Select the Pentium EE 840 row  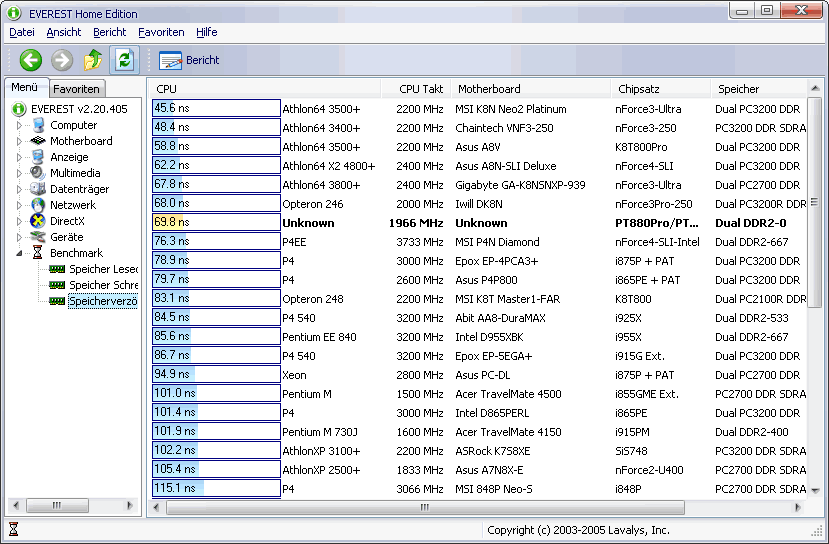coord(478,337)
